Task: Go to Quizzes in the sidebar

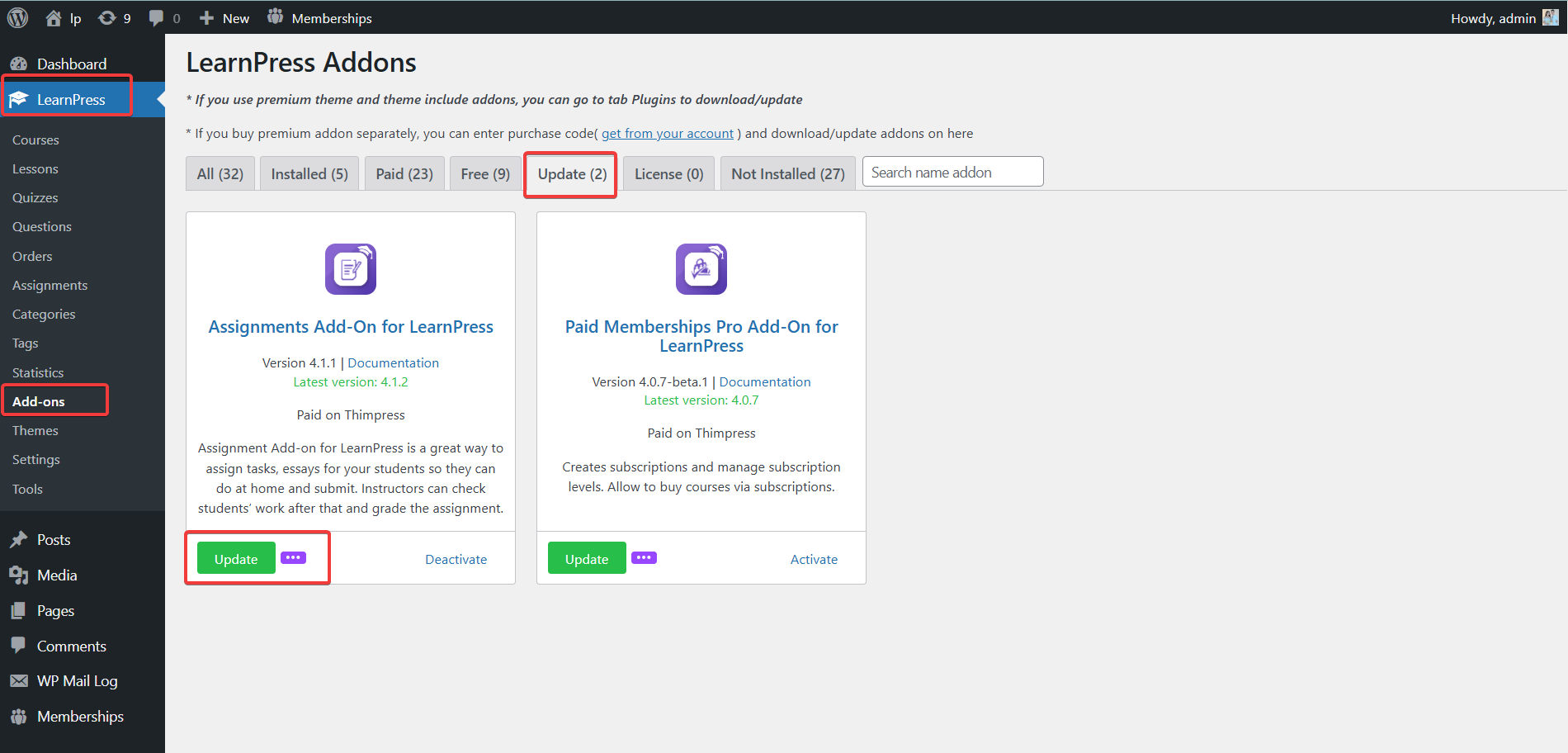Action: 35,197
